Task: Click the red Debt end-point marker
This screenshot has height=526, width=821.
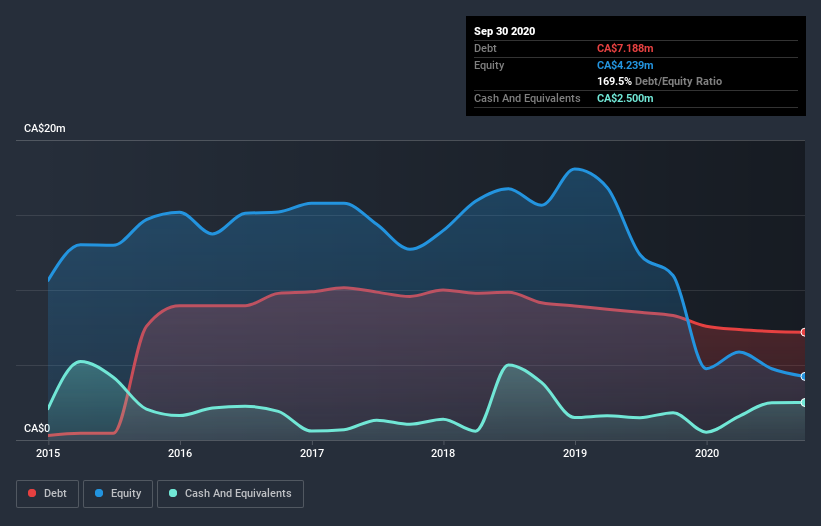Action: 804,332
